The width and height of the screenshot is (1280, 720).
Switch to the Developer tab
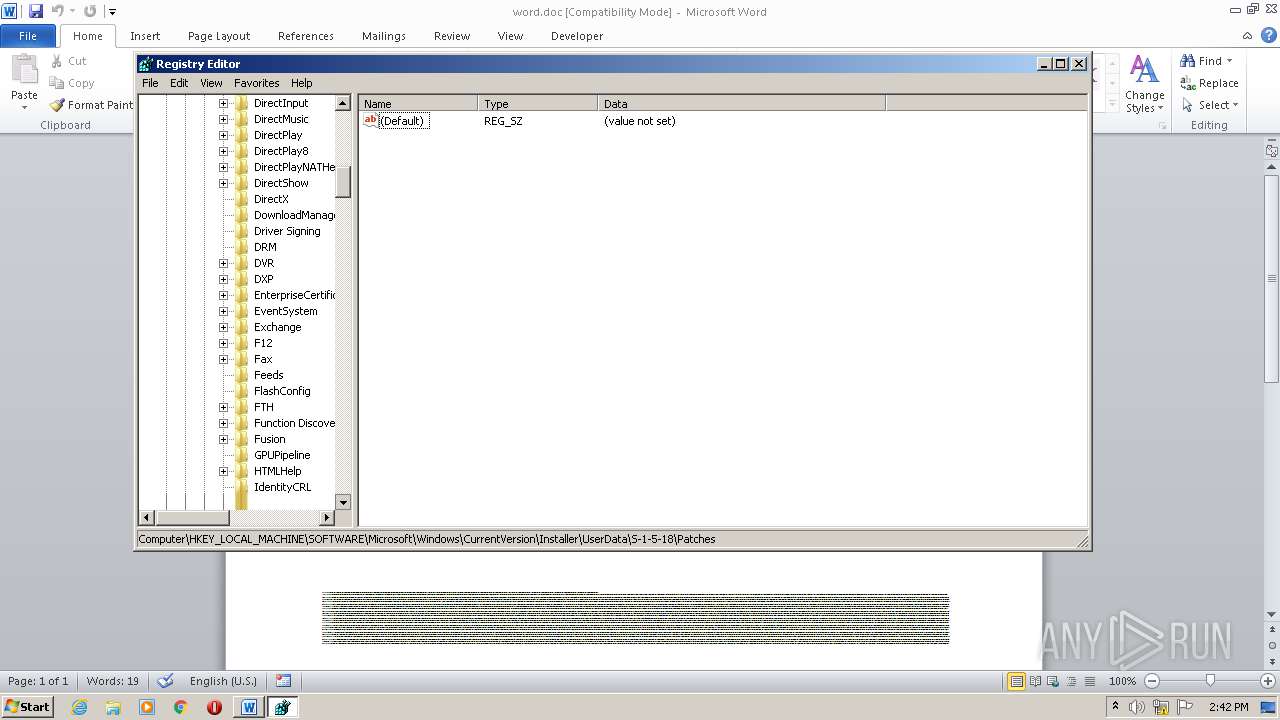tap(577, 36)
